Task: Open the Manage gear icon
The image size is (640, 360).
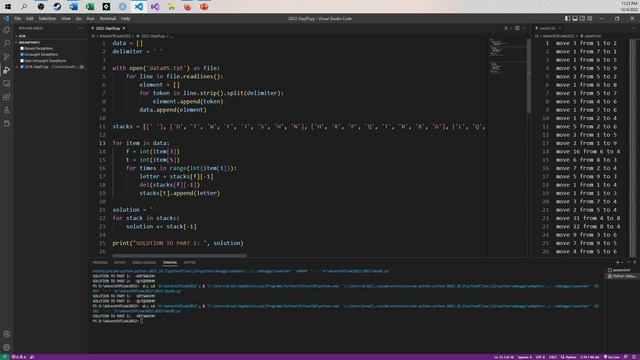Action: coord(7,347)
